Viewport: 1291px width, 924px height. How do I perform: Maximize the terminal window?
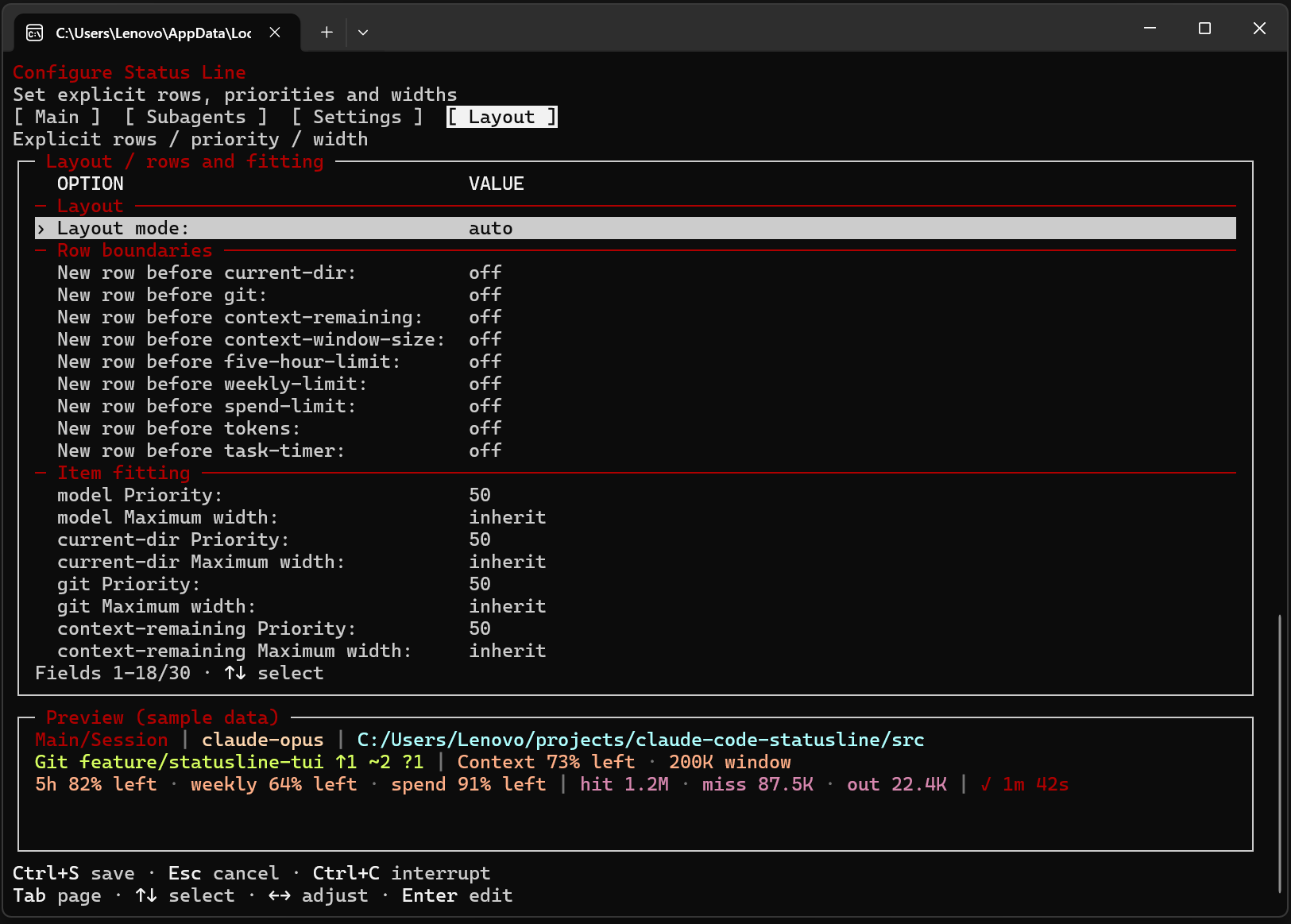pos(1204,29)
